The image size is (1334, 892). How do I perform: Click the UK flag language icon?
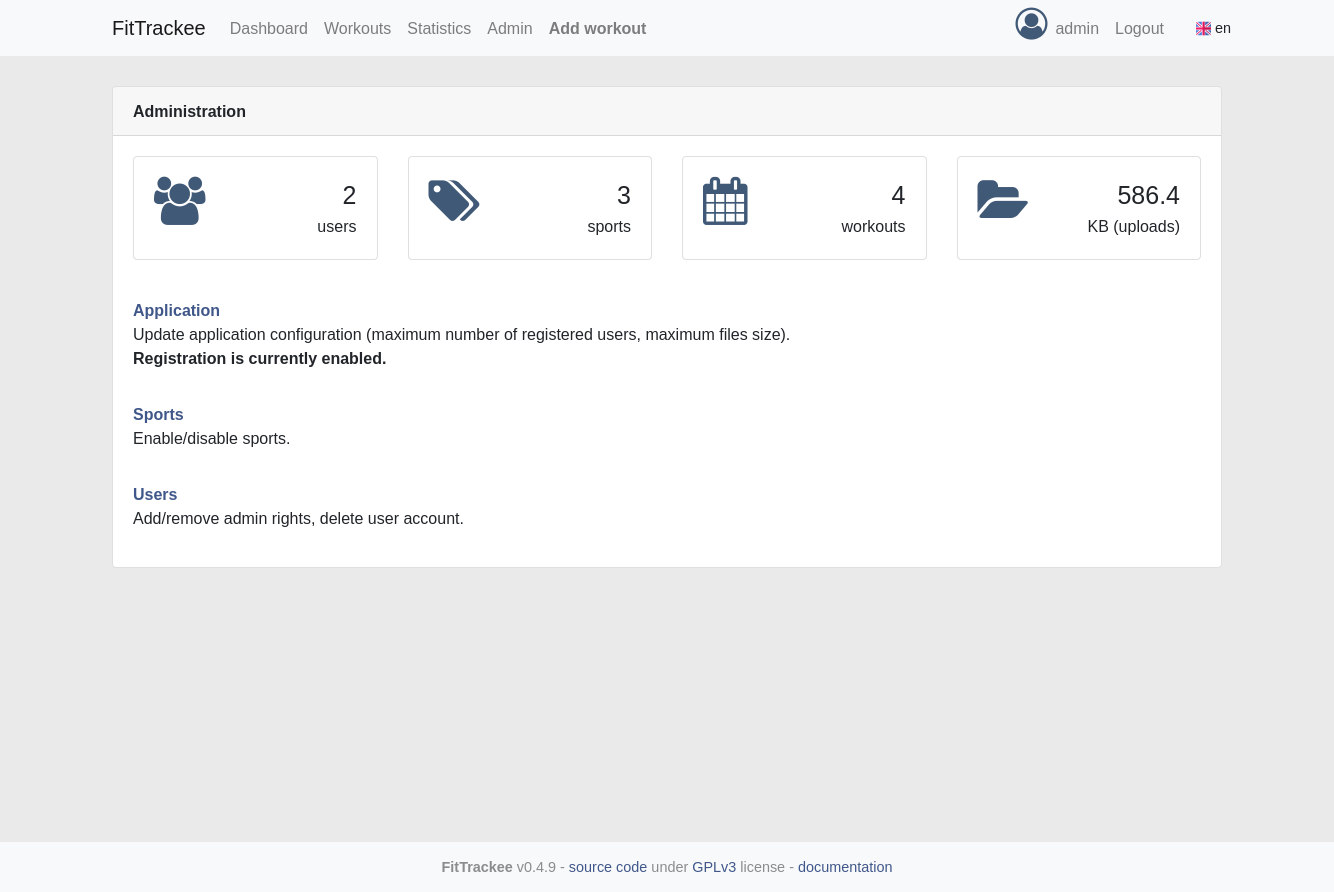1203,29
